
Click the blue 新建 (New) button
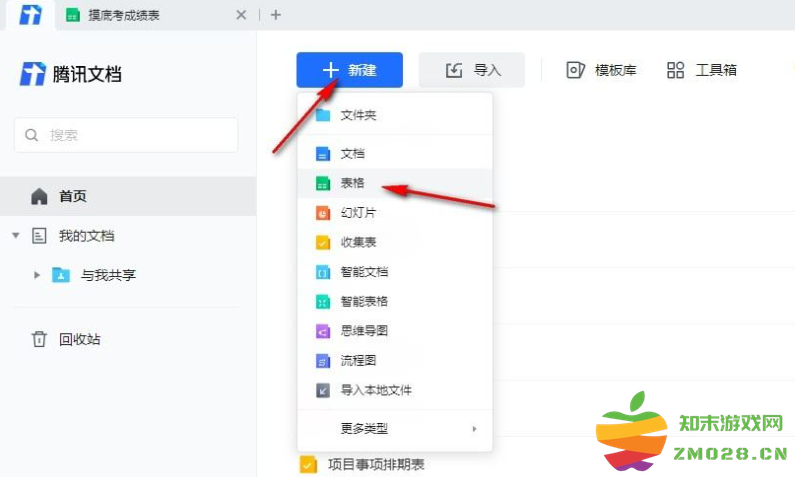(349, 70)
